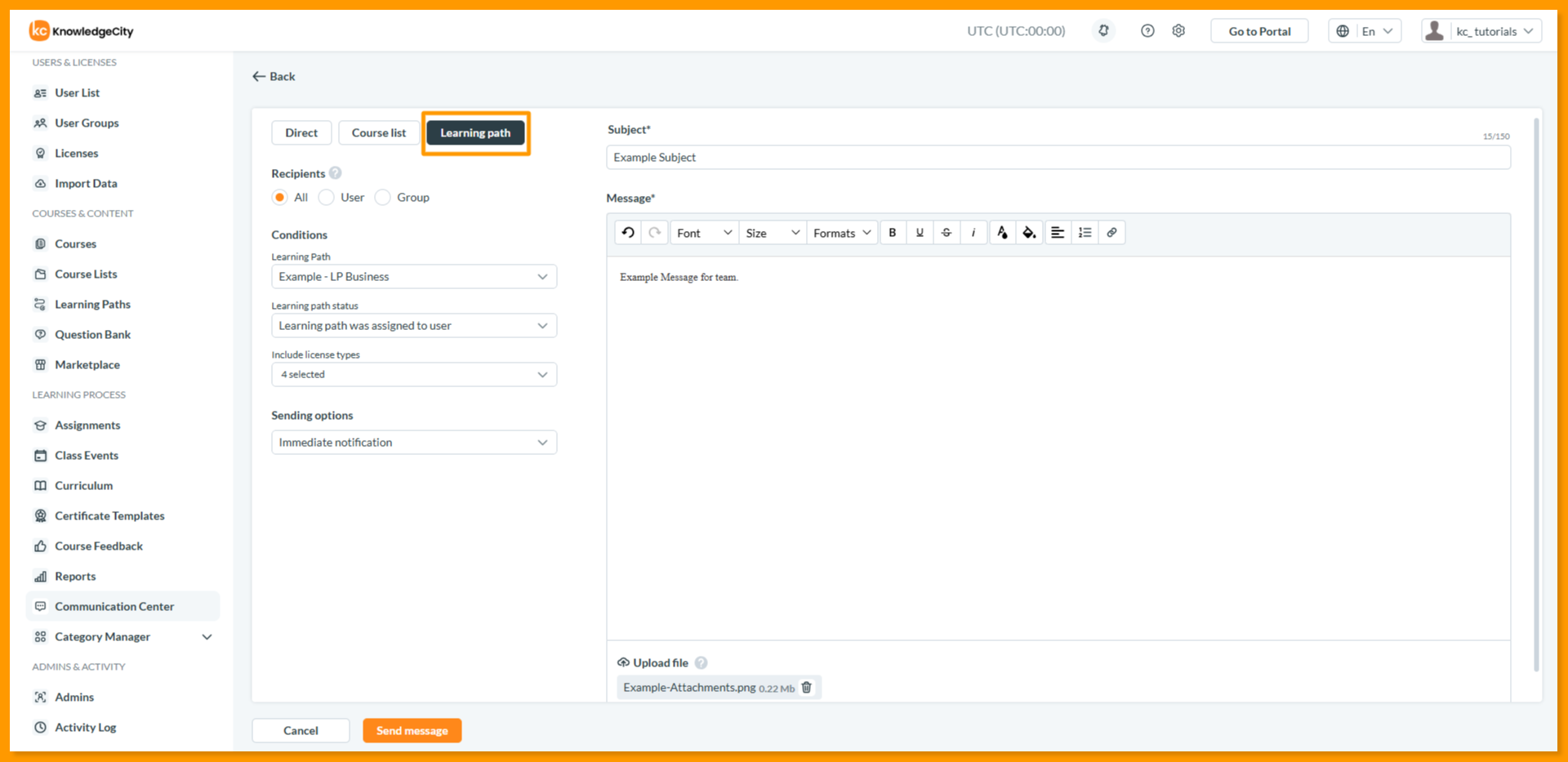Click the Cancel button
1568x762 pixels.
click(x=301, y=731)
